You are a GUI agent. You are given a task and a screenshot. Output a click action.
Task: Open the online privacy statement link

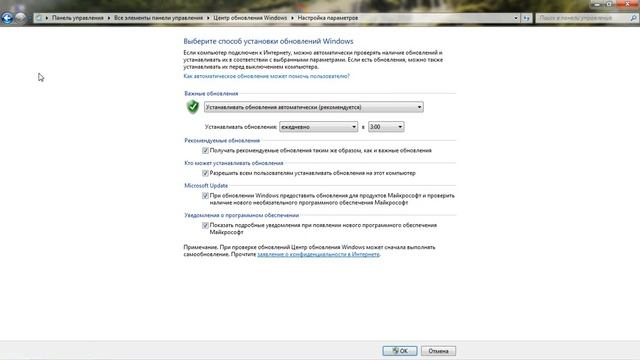pos(318,254)
